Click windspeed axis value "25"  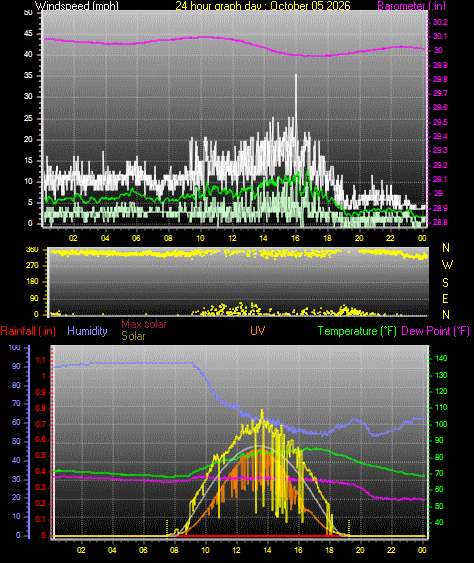point(28,118)
